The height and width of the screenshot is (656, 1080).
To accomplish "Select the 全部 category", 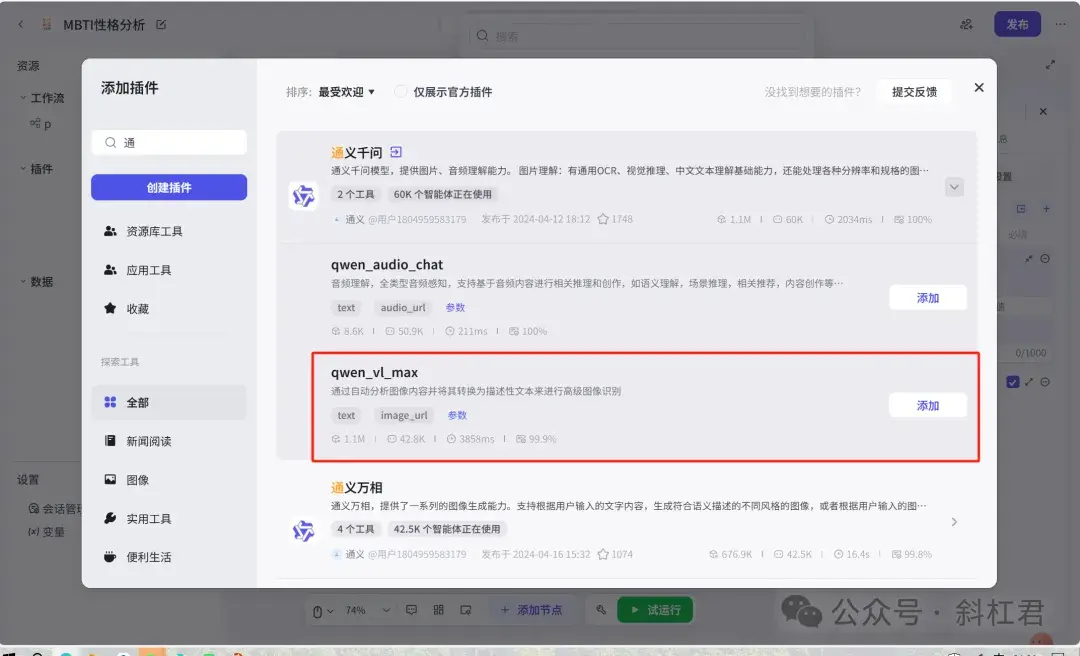I will coord(169,402).
